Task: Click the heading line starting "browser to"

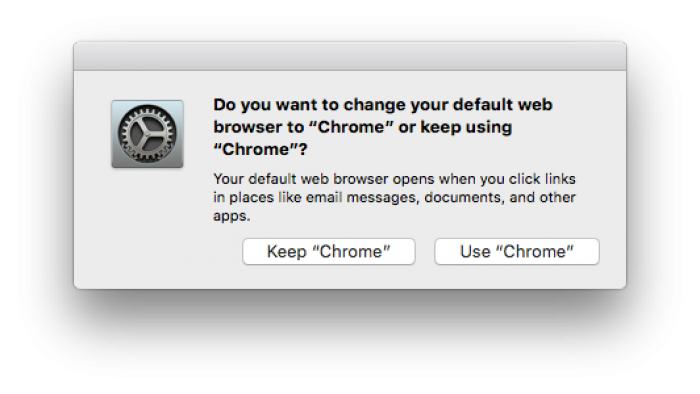Action: 362,127
